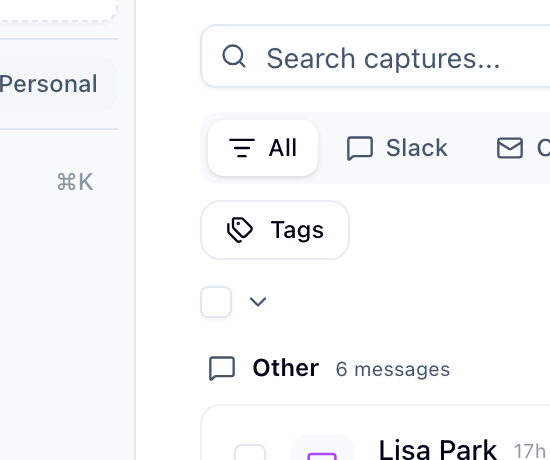The image size is (550, 460).
Task: Check Lisa Park's message checkbox
Action: click(x=250, y=453)
